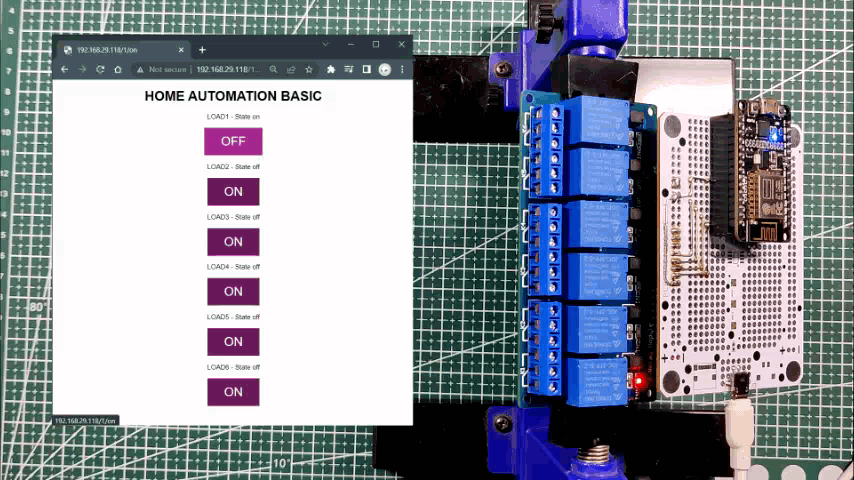This screenshot has height=480, width=854.
Task: Open the side panel icon
Action: click(x=366, y=70)
